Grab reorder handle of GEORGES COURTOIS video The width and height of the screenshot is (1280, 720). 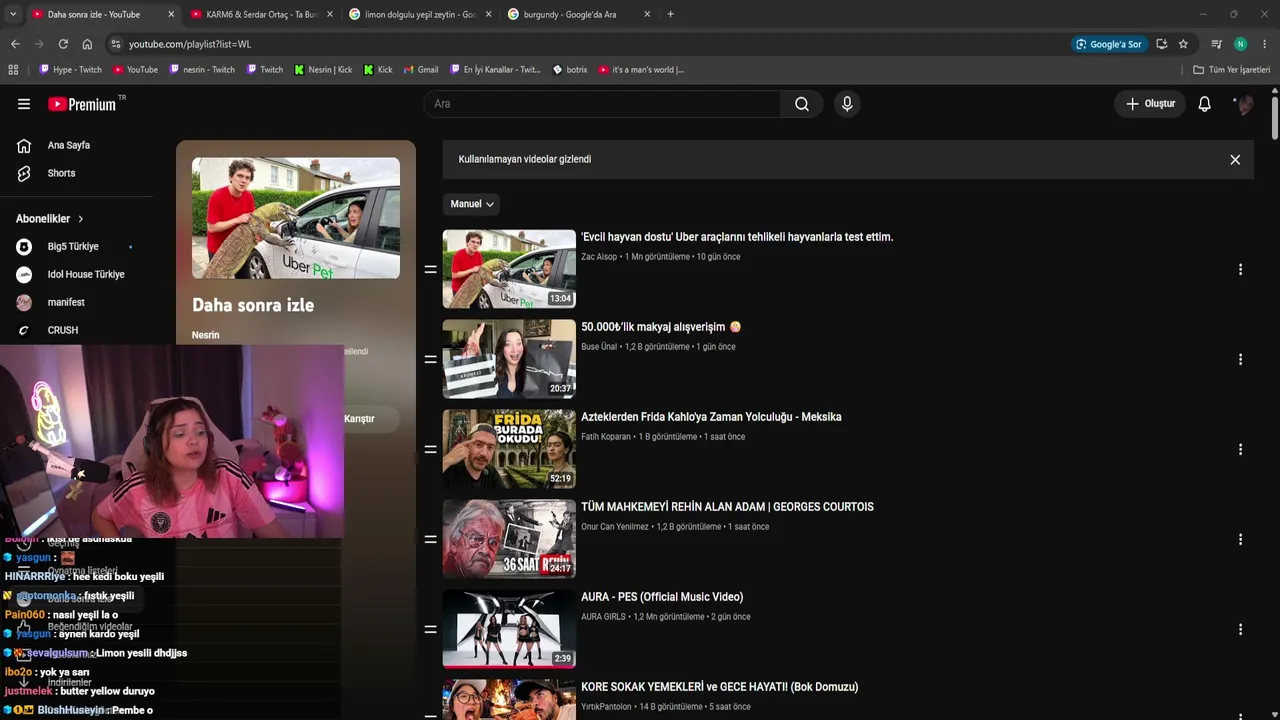(430, 539)
